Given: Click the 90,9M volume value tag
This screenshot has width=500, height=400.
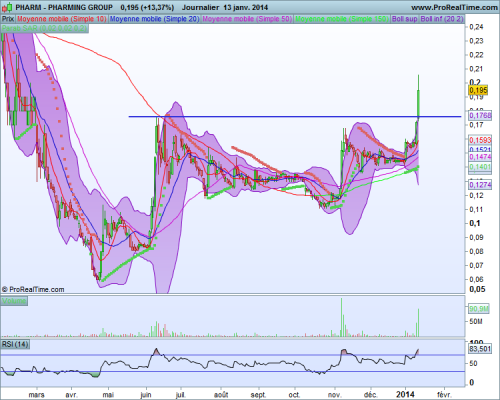Looking at the screenshot, I should pyautogui.click(x=479, y=309).
